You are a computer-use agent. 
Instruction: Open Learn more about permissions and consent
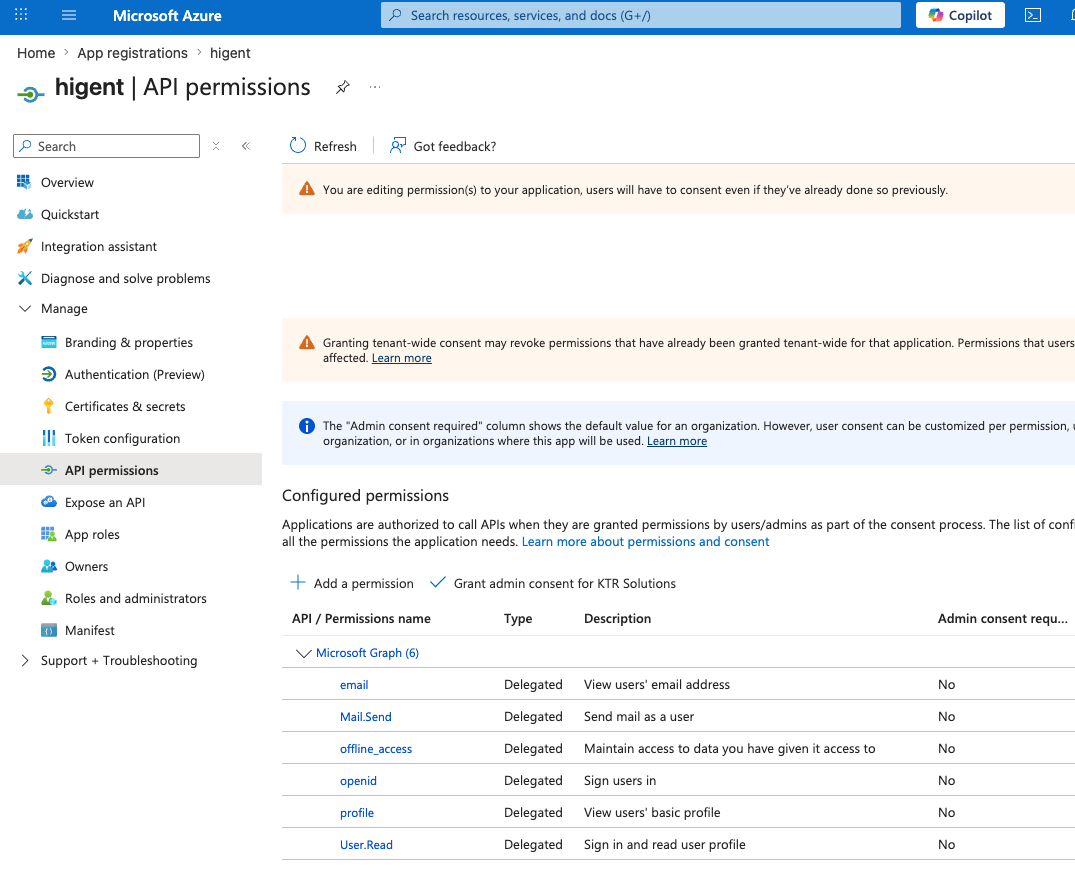tap(645, 542)
